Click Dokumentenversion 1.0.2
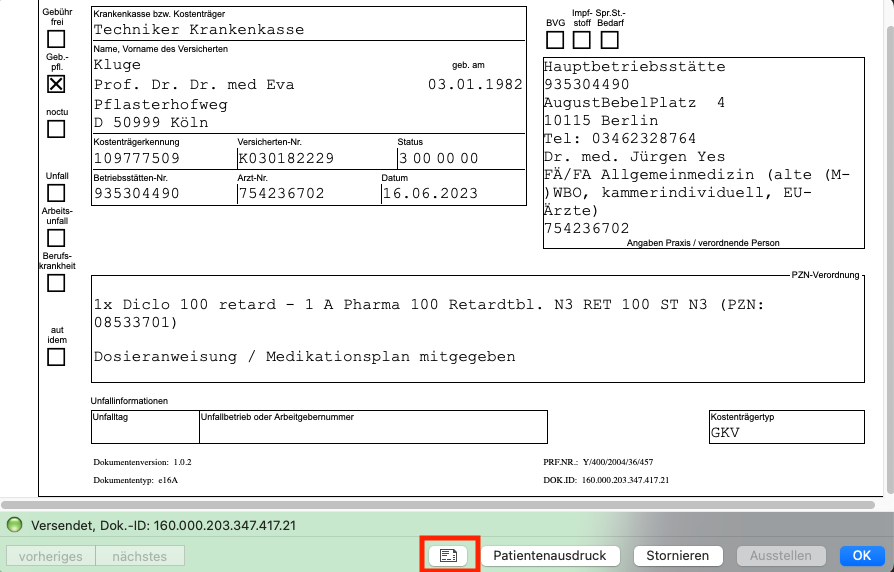 point(143,463)
